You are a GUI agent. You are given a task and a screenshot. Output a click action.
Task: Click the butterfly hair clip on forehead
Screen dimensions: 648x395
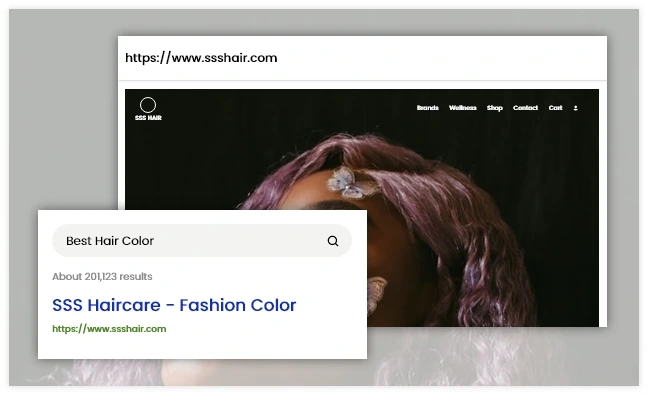click(x=352, y=183)
